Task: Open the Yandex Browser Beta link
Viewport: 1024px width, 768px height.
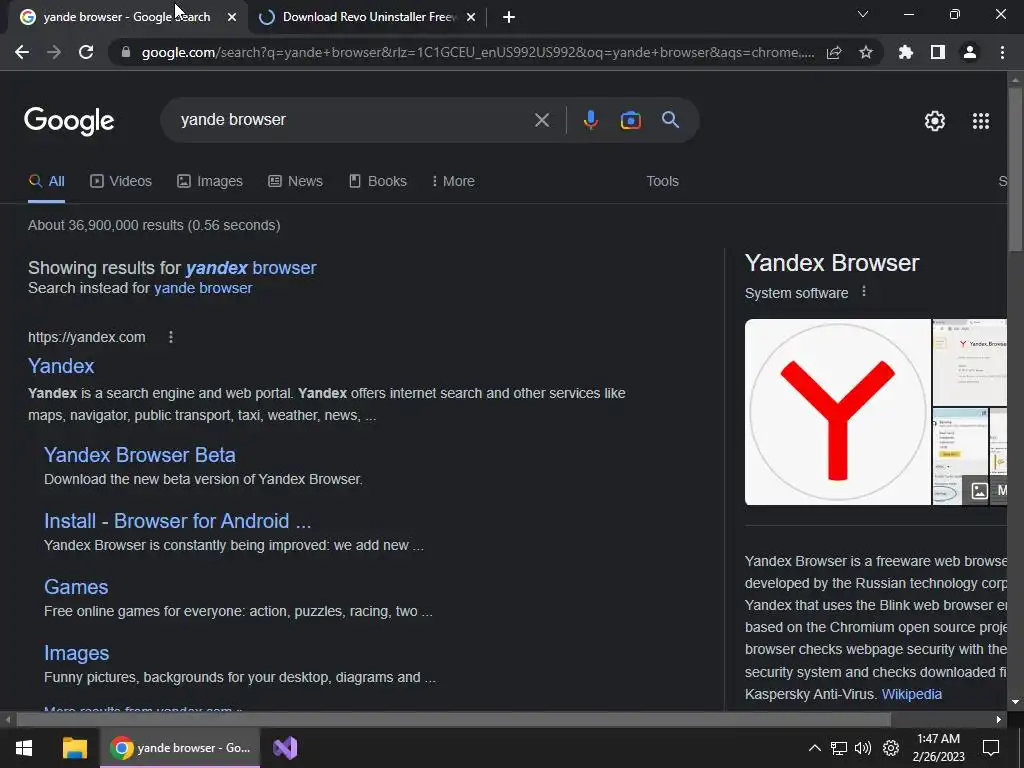Action: (x=140, y=455)
